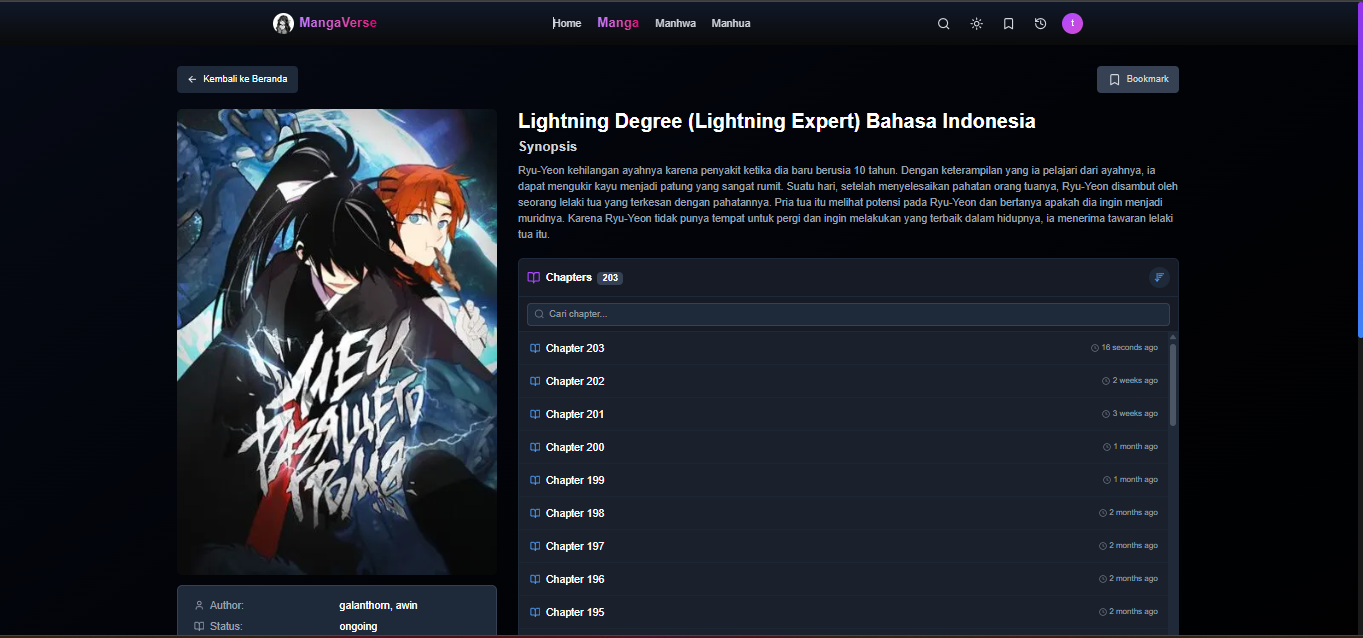Bookmark this manga with Bookmark button
The height and width of the screenshot is (638, 1363).
tap(1138, 79)
